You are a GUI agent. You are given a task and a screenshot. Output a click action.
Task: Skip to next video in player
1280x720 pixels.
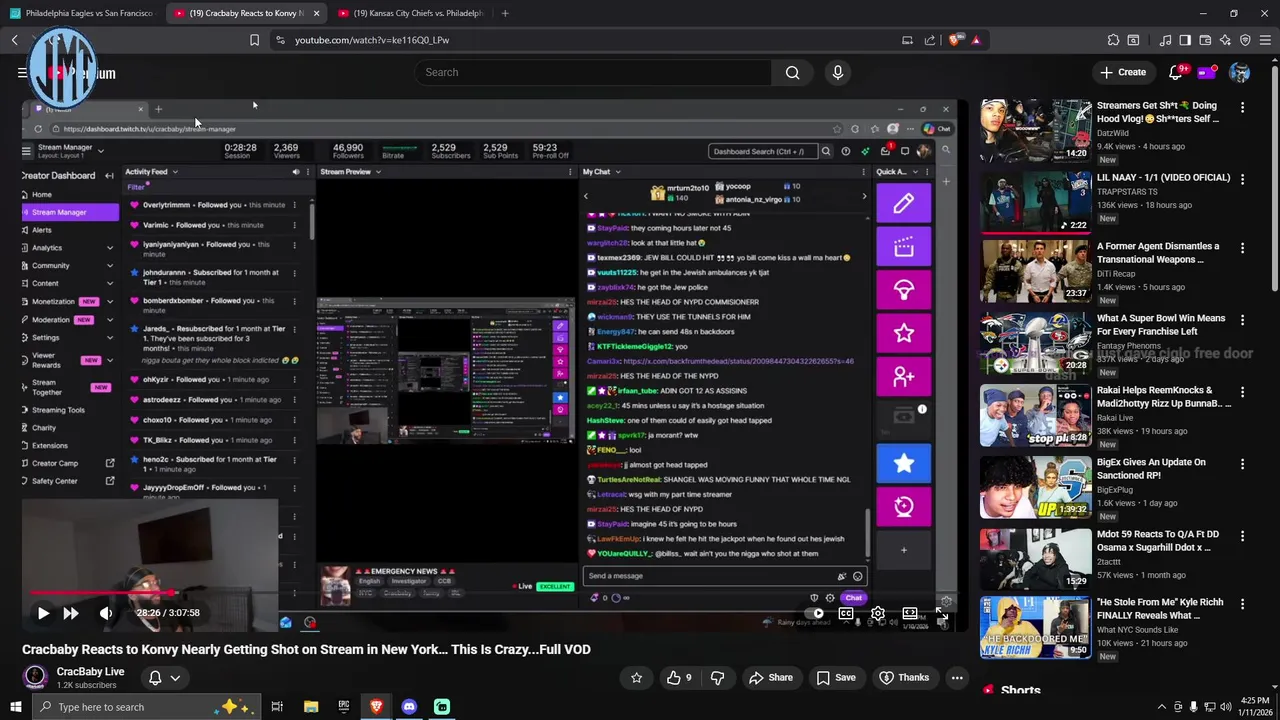(x=71, y=613)
